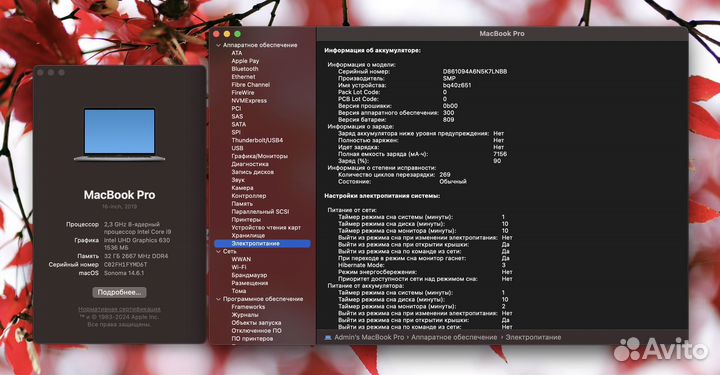Select Отключенное ПО in the sidebar
The image size is (720, 375).
point(256,331)
